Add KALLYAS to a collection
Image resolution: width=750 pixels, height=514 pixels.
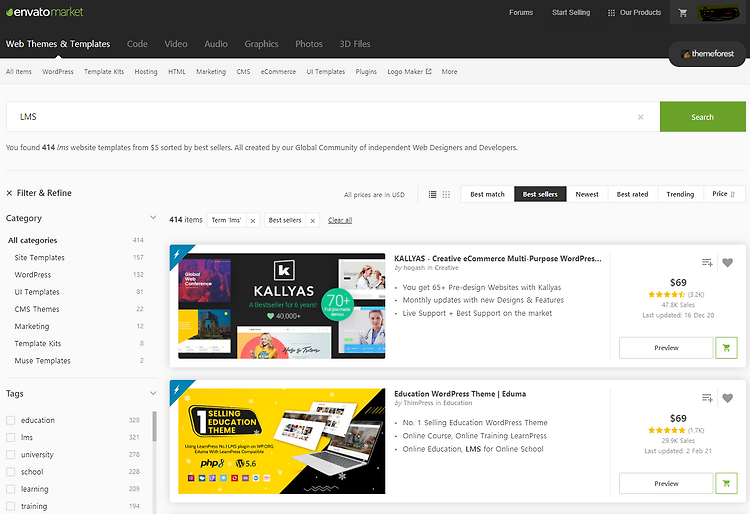(707, 262)
